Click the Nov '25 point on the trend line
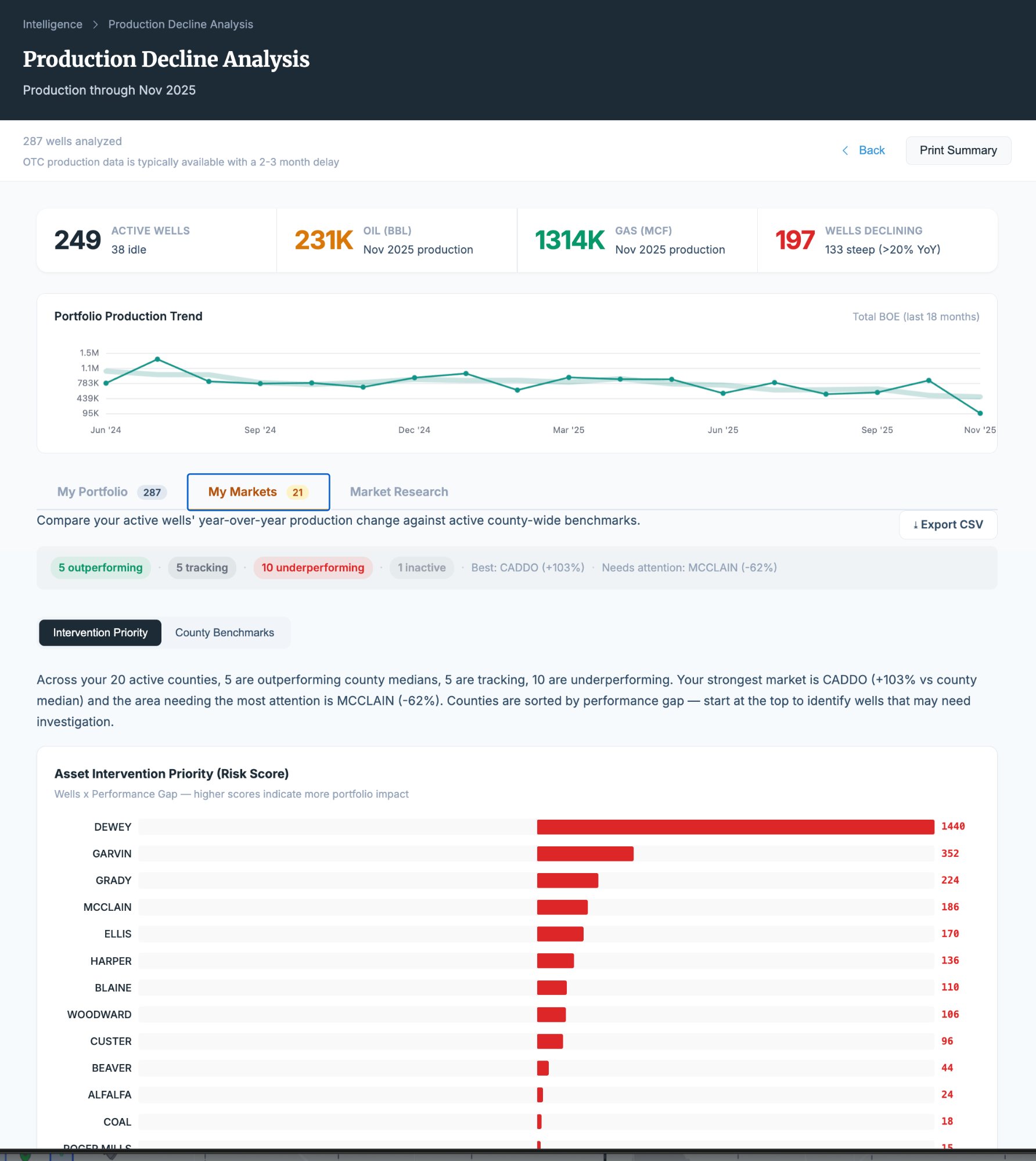This screenshot has height=1161, width=1036. coord(980,413)
